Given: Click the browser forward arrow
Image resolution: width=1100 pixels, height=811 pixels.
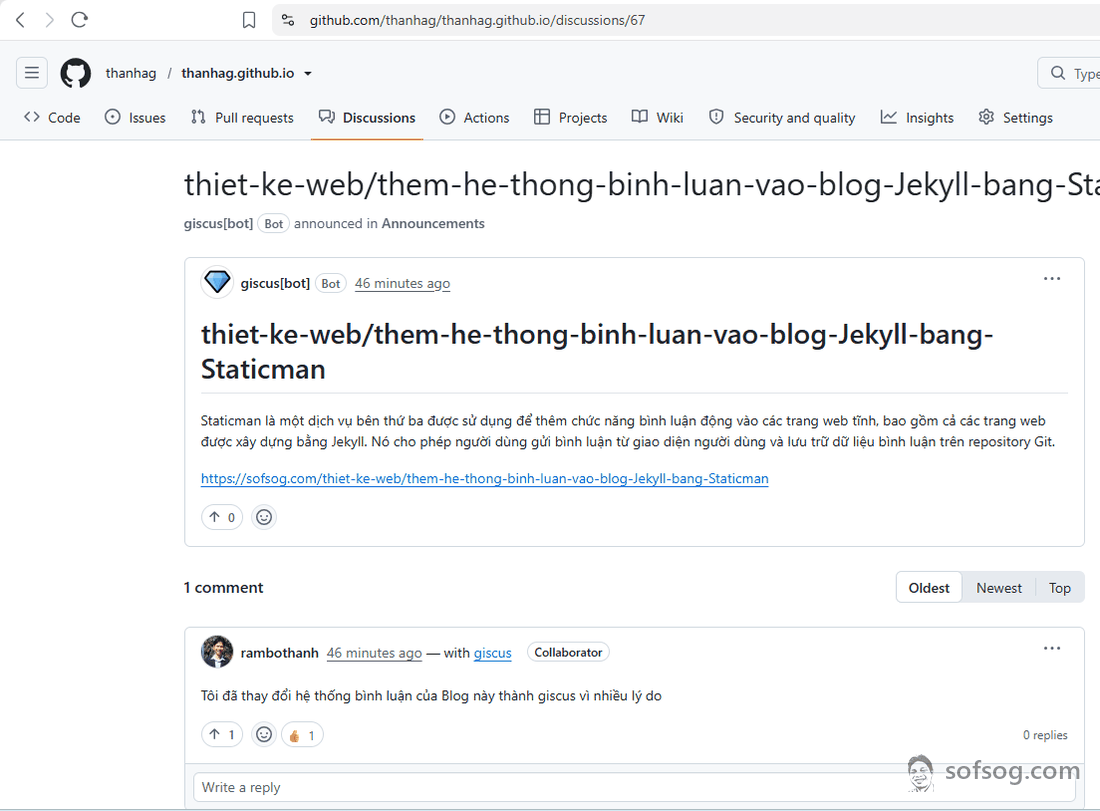Looking at the screenshot, I should 49,20.
